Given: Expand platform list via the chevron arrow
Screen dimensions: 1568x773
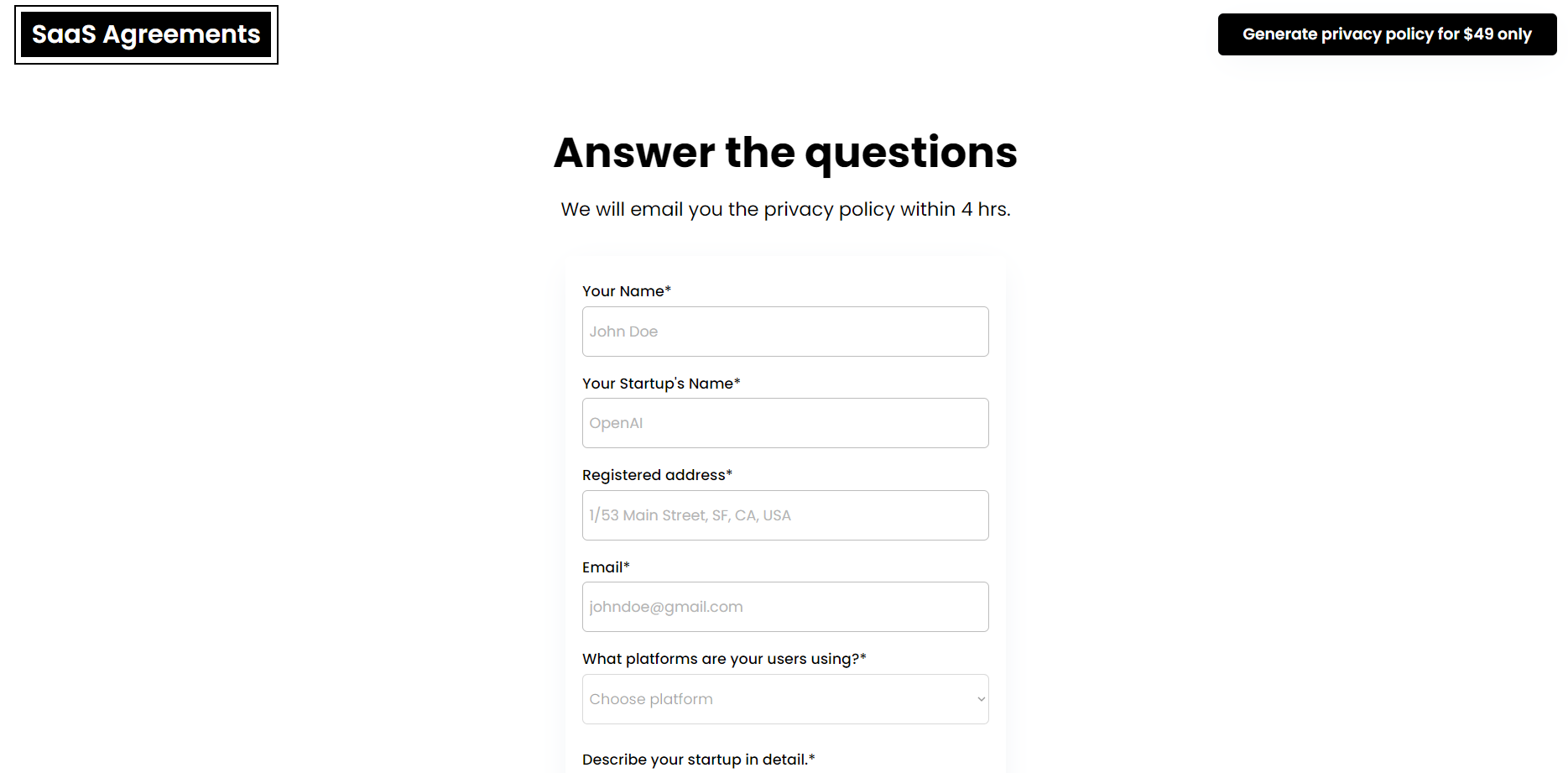Looking at the screenshot, I should click(981, 699).
